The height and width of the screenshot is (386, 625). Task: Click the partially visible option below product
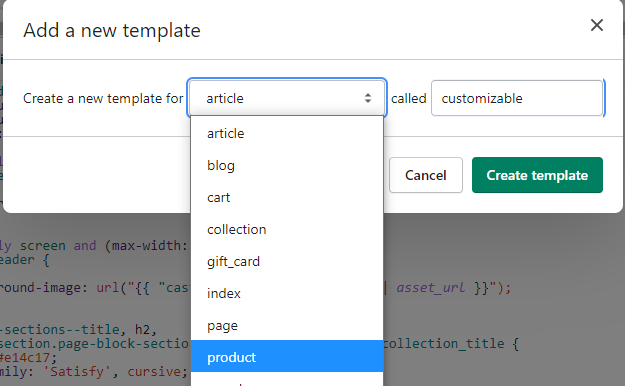coord(287,380)
